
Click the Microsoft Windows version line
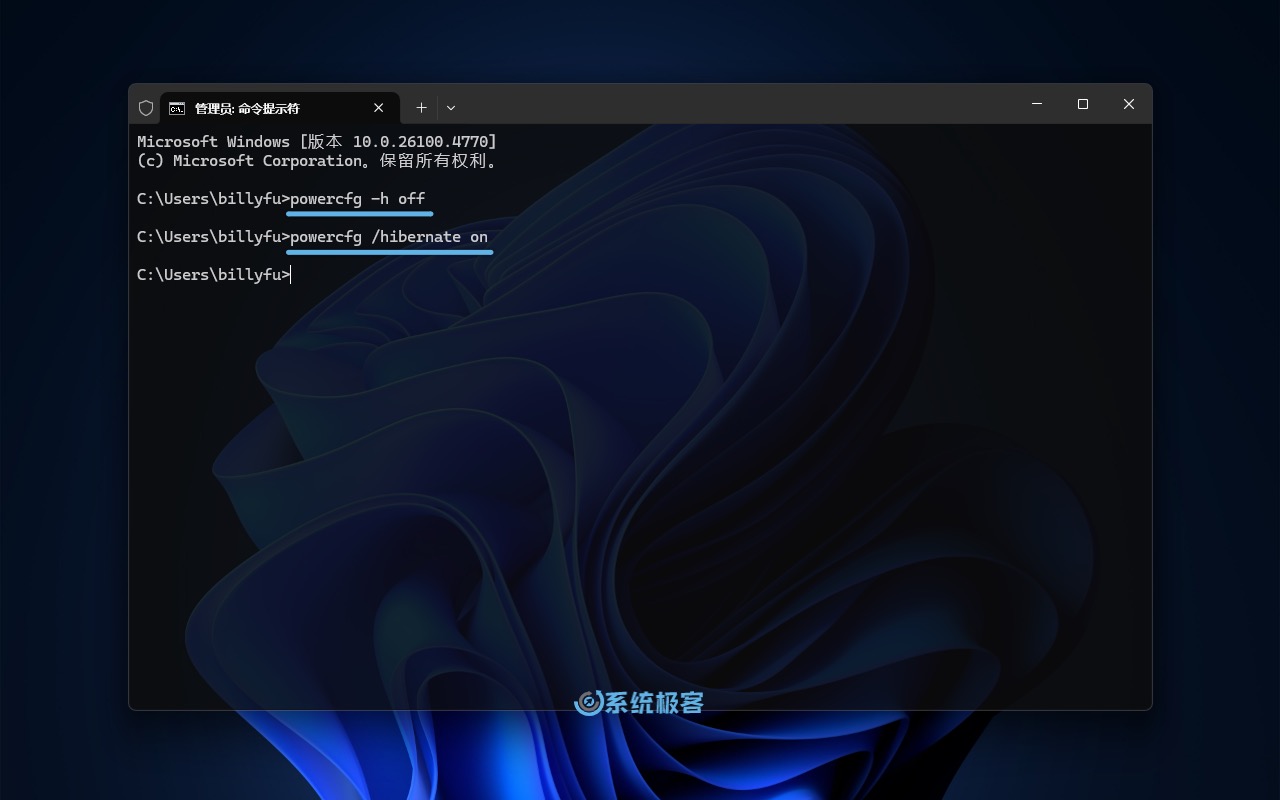(317, 142)
